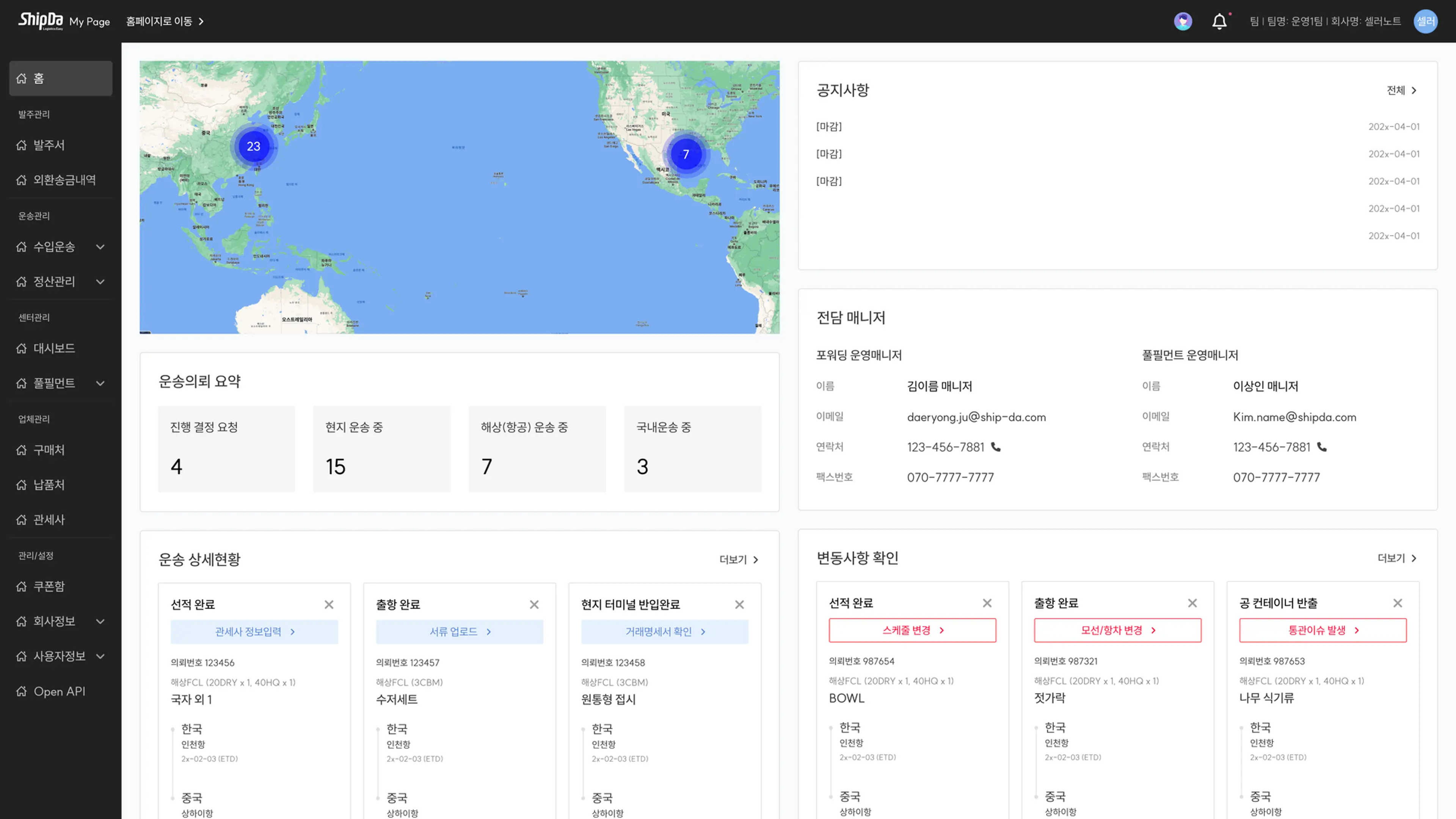Image resolution: width=1456 pixels, height=819 pixels.
Task: Open 외환송금내역 in the sidebar
Action: pos(61,180)
